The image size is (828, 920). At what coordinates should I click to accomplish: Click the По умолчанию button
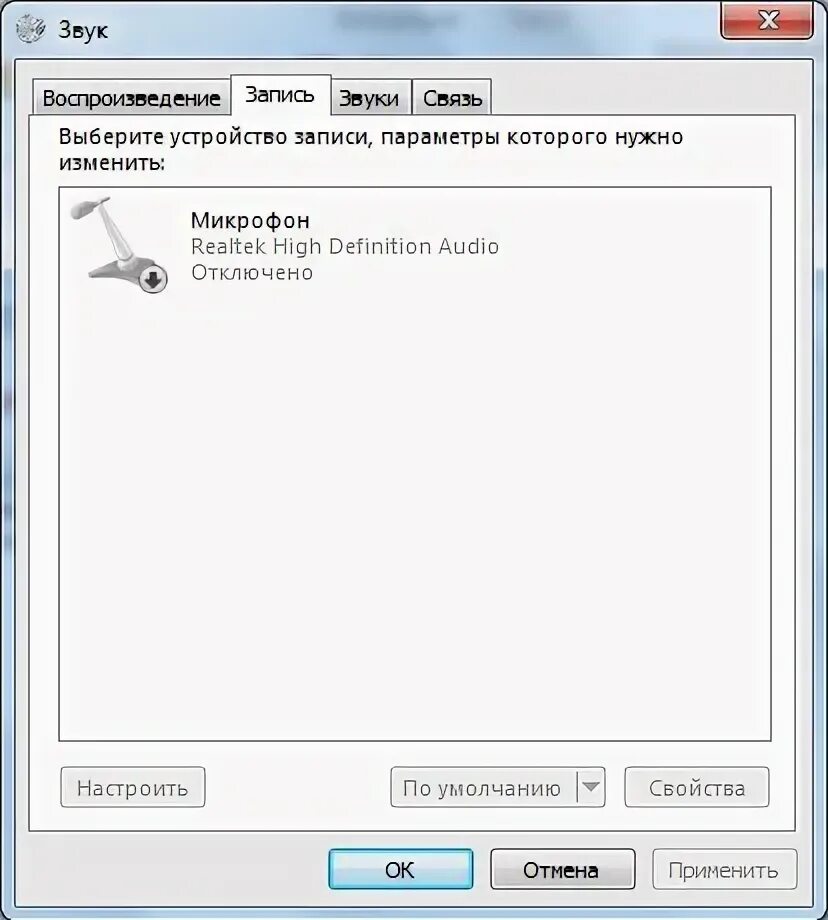pyautogui.click(x=484, y=787)
